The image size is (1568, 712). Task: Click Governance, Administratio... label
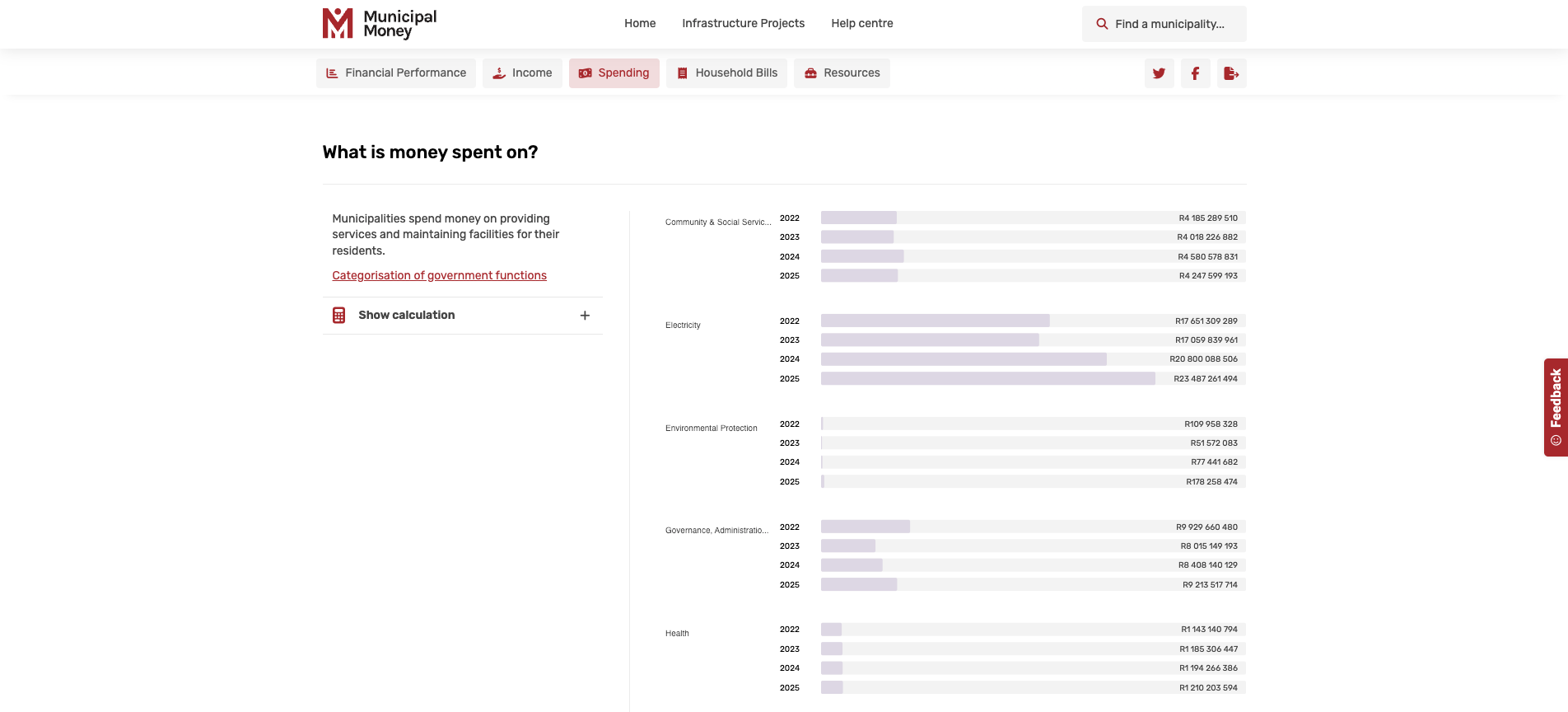coord(716,531)
